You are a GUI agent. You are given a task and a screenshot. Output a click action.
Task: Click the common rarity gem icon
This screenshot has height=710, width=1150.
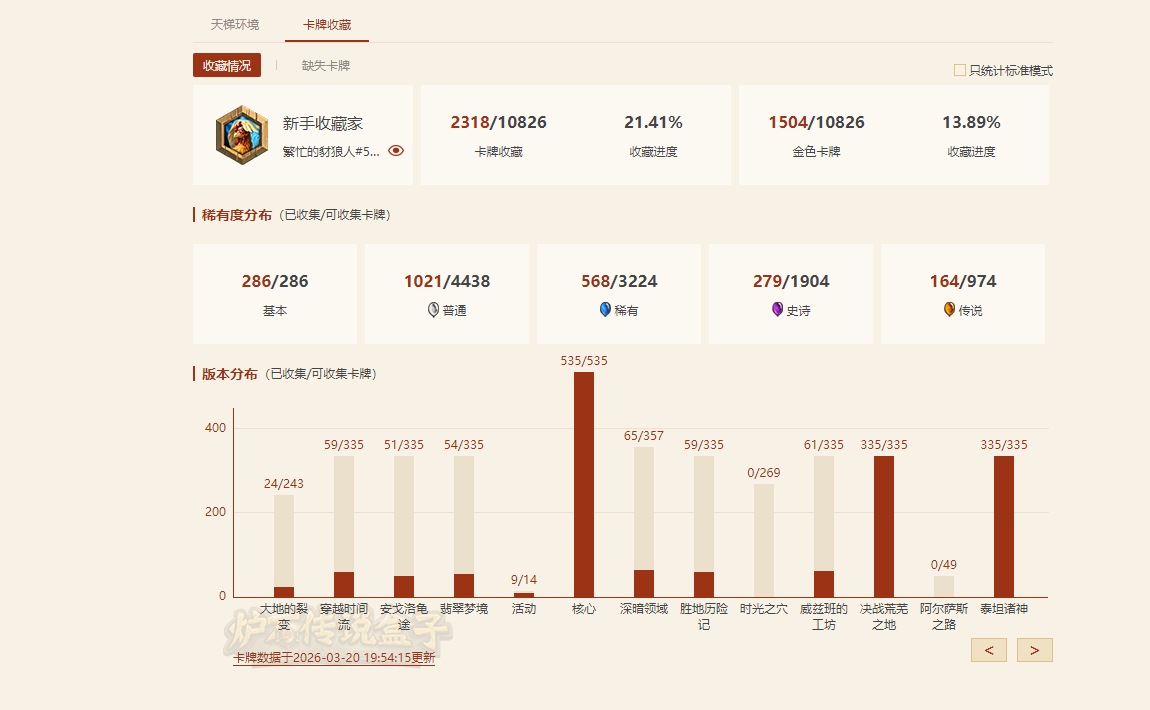433,310
